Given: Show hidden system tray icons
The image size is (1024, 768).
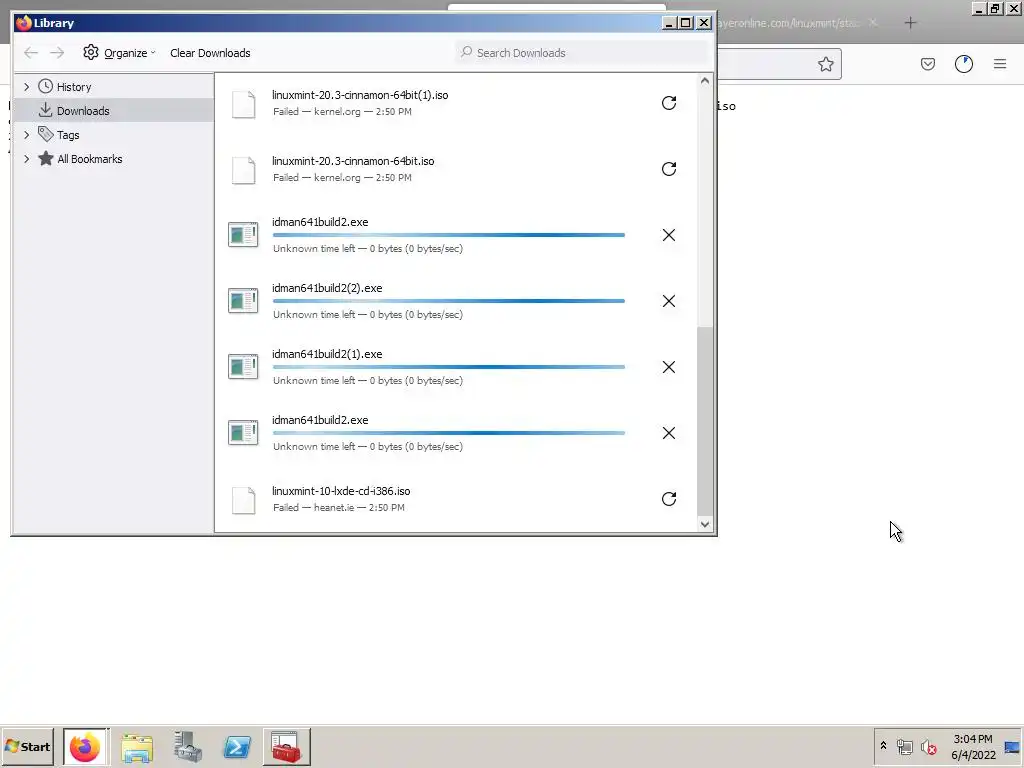Looking at the screenshot, I should (884, 745).
